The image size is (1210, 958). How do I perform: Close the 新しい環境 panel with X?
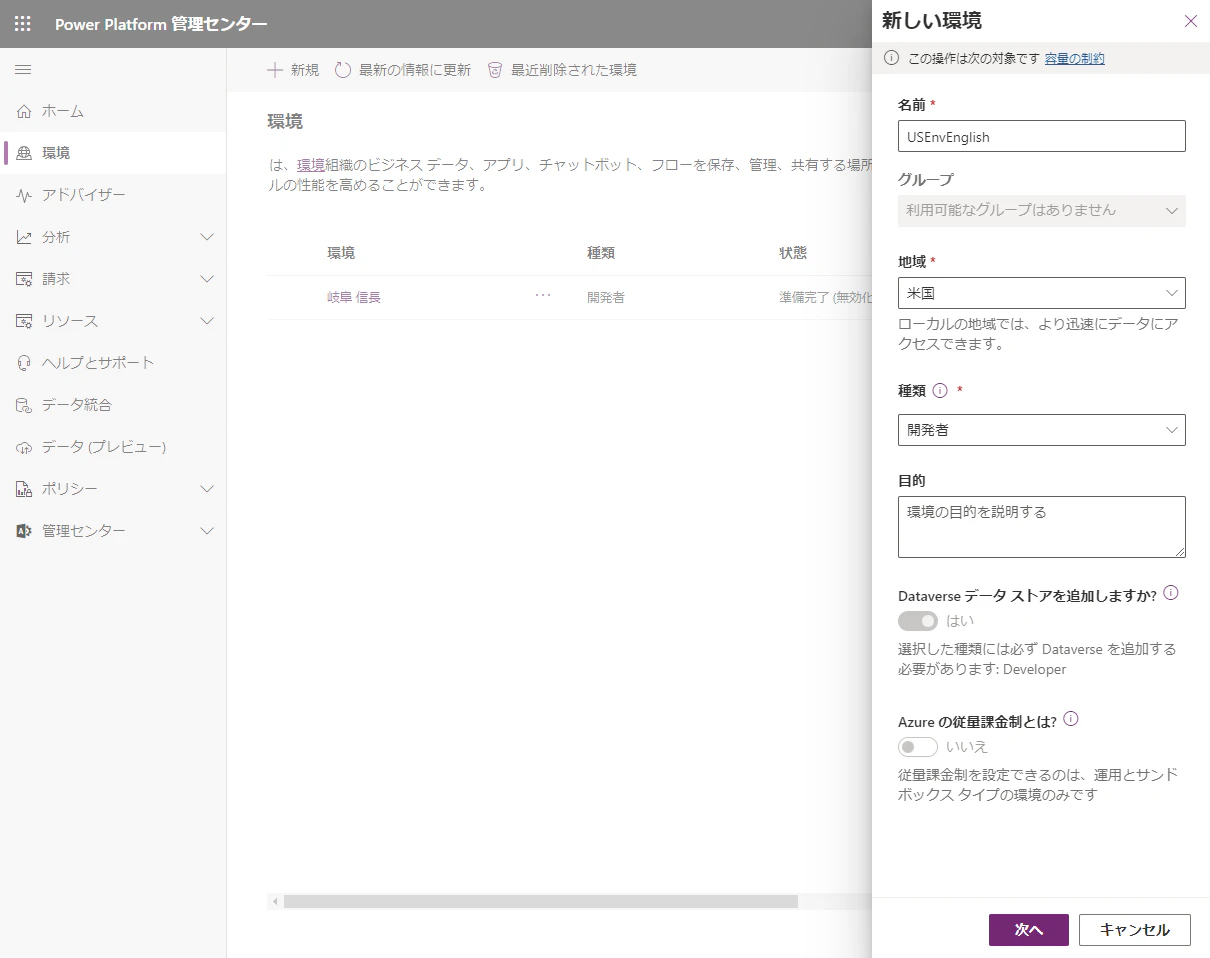pyautogui.click(x=1190, y=21)
